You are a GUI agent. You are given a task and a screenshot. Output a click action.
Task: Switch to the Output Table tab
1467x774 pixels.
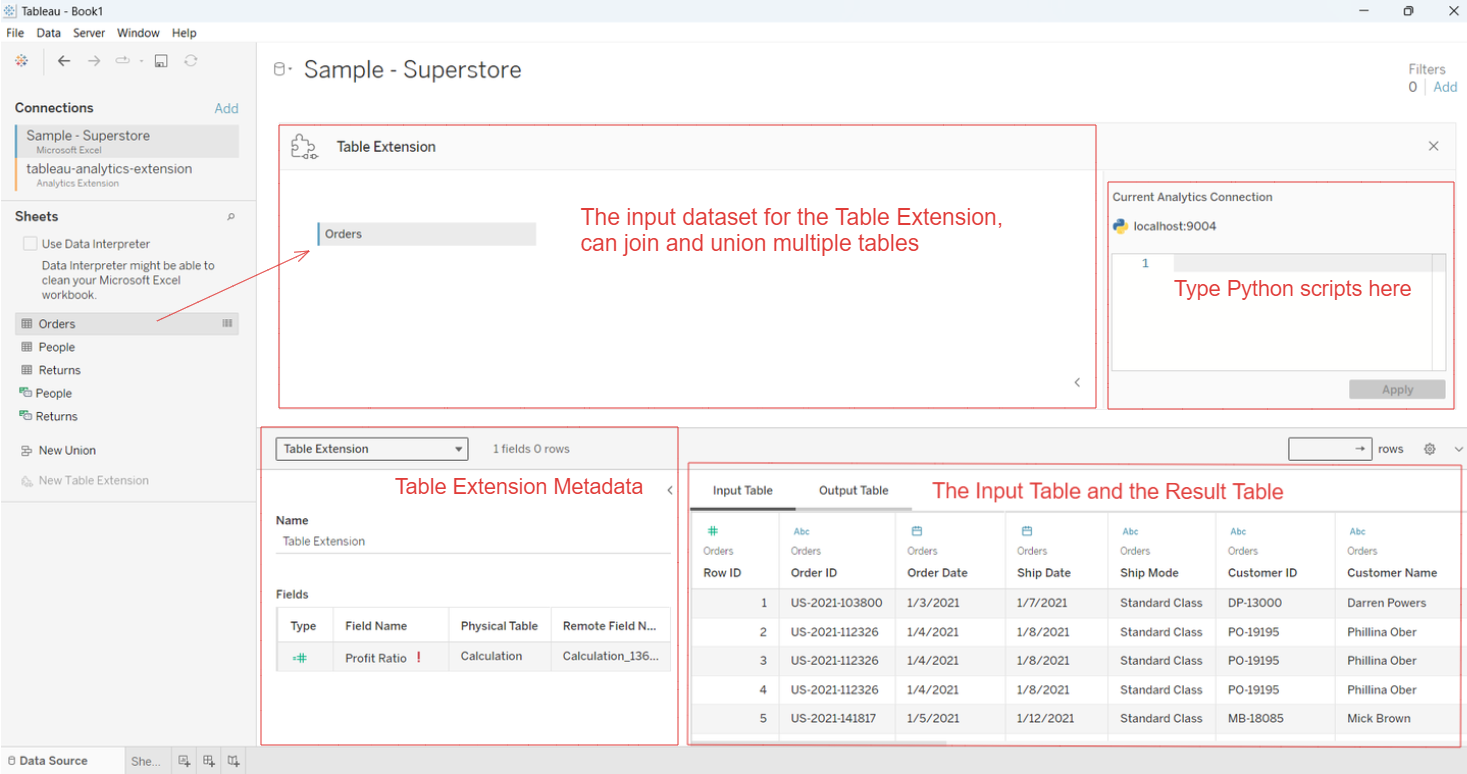853,490
